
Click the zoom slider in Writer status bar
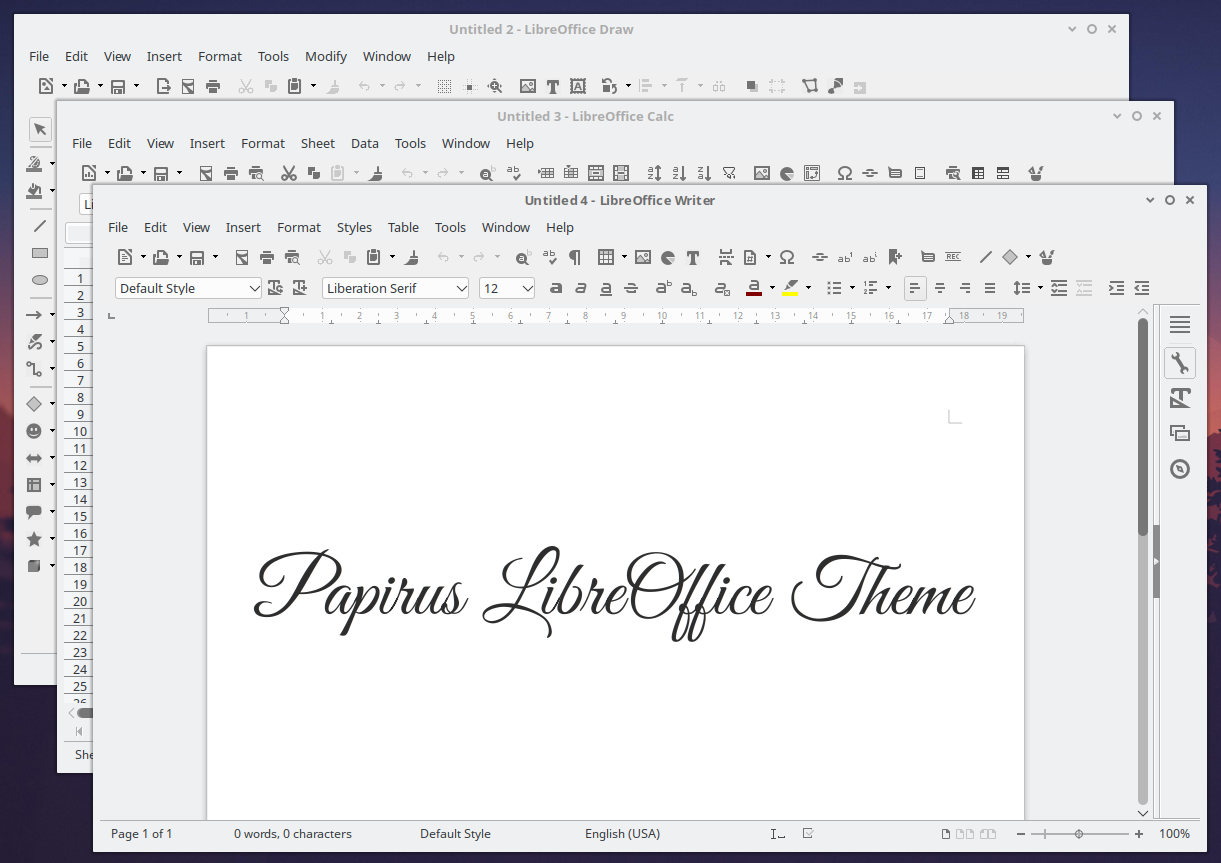tap(1079, 833)
